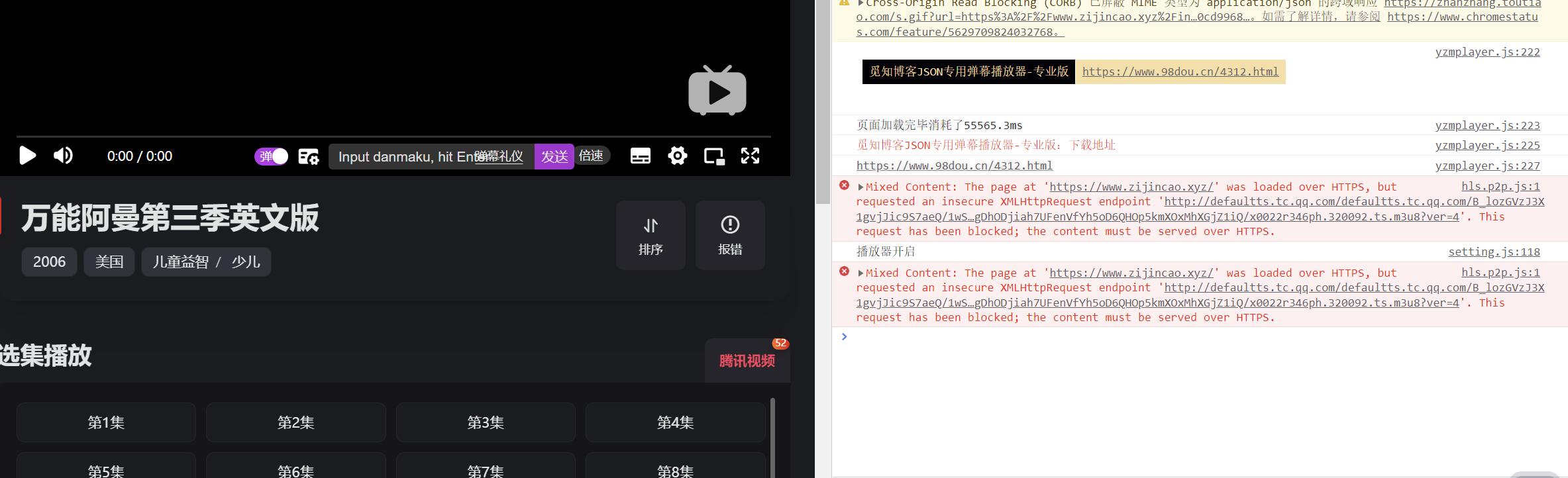The width and height of the screenshot is (1568, 478).
Task: Open the player settings gear icon
Action: coord(677,156)
